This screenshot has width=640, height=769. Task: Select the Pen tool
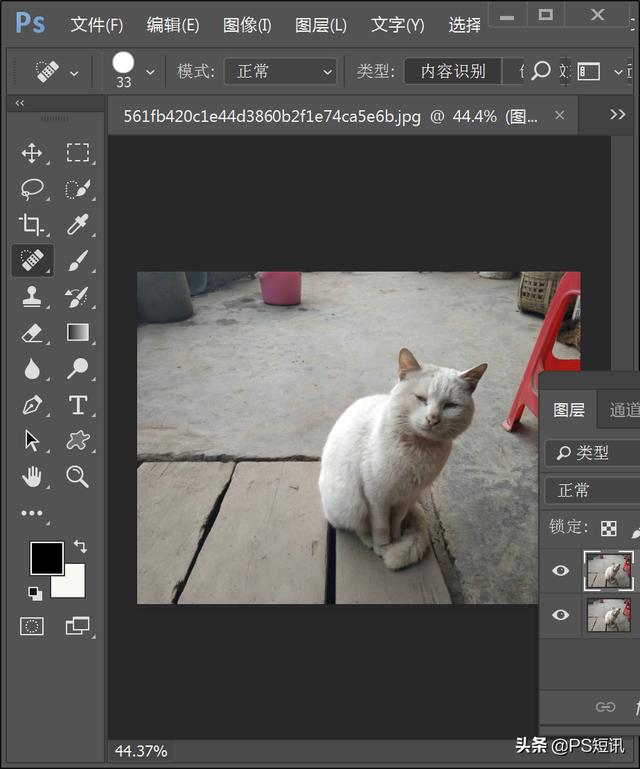[32, 405]
